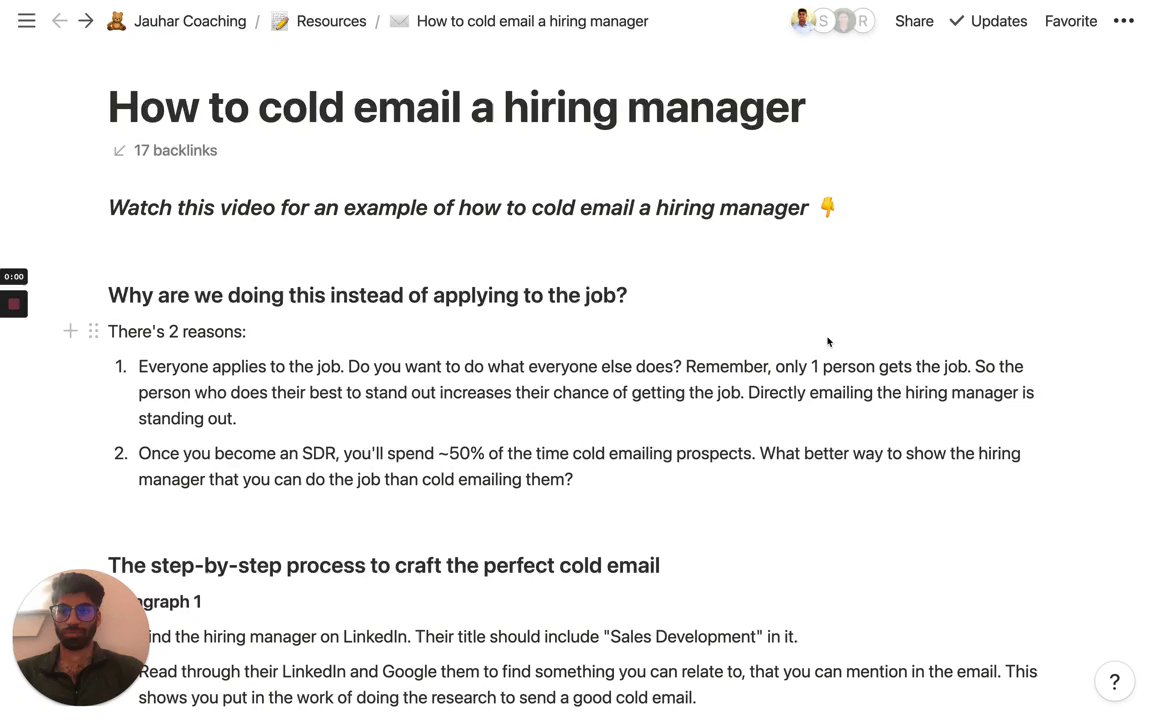Image resolution: width=1152 pixels, height=720 pixels.
Task: Click the six-dot block drag handle
Action: tap(93, 331)
